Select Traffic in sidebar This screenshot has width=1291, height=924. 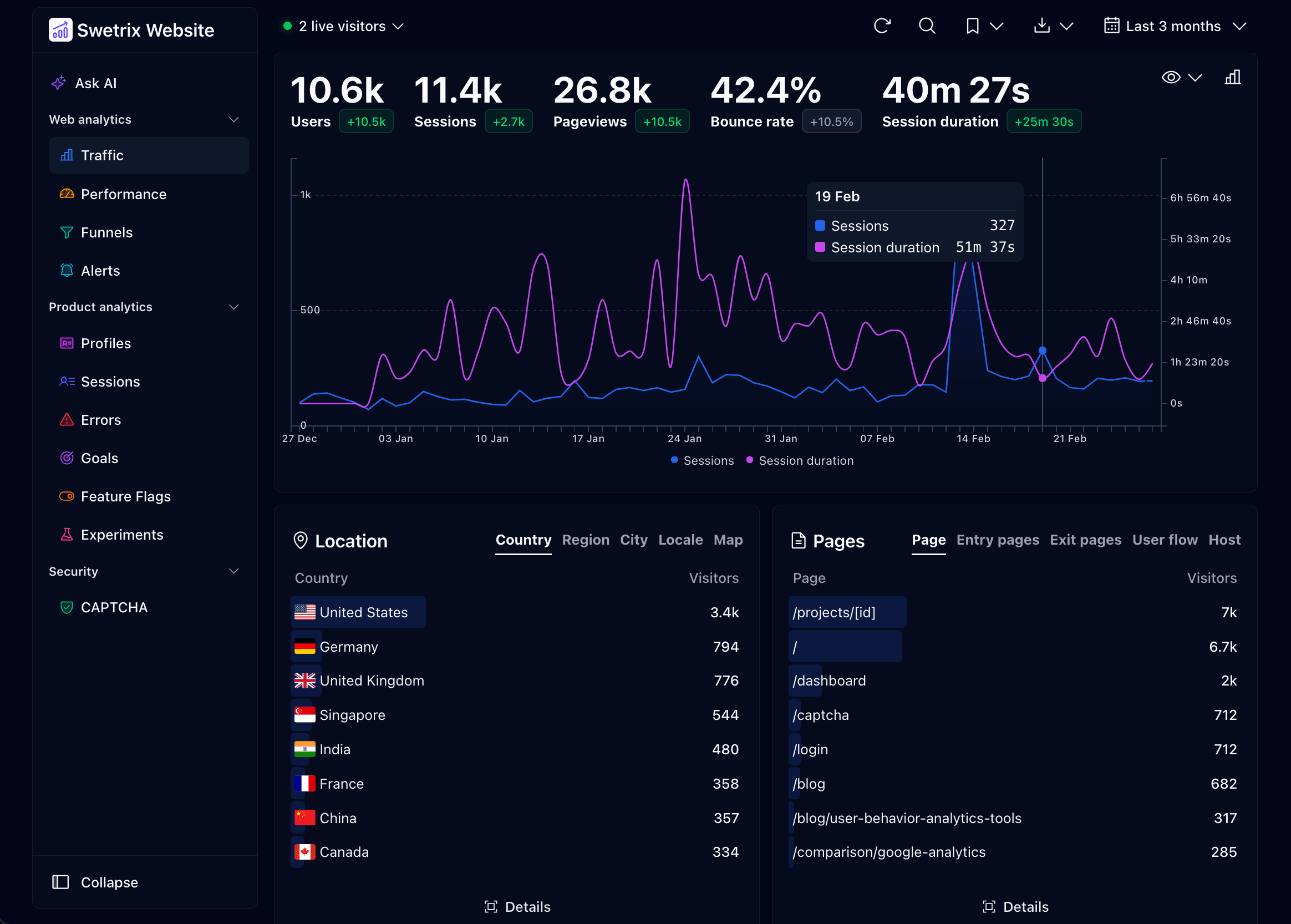pyautogui.click(x=149, y=155)
